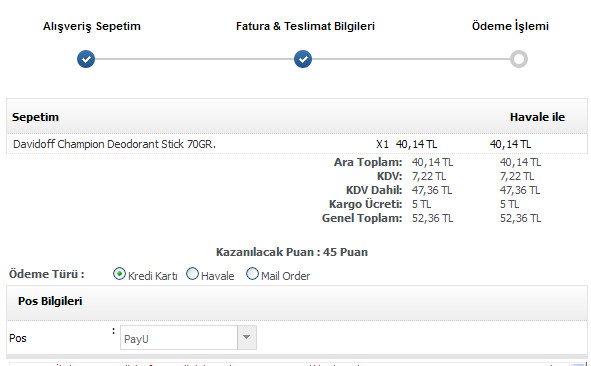Select the Mail Order payment option
The image size is (591, 366).
point(252,274)
